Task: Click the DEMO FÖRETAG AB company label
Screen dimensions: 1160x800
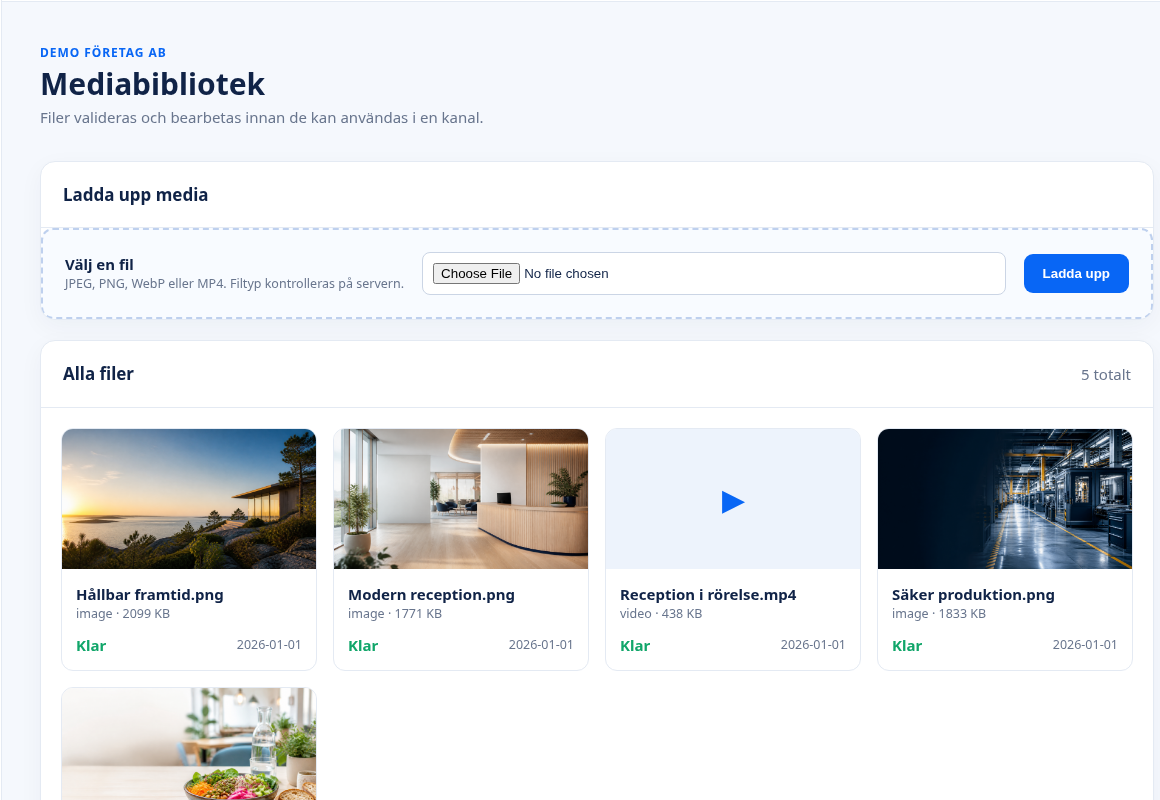Action: tap(103, 53)
